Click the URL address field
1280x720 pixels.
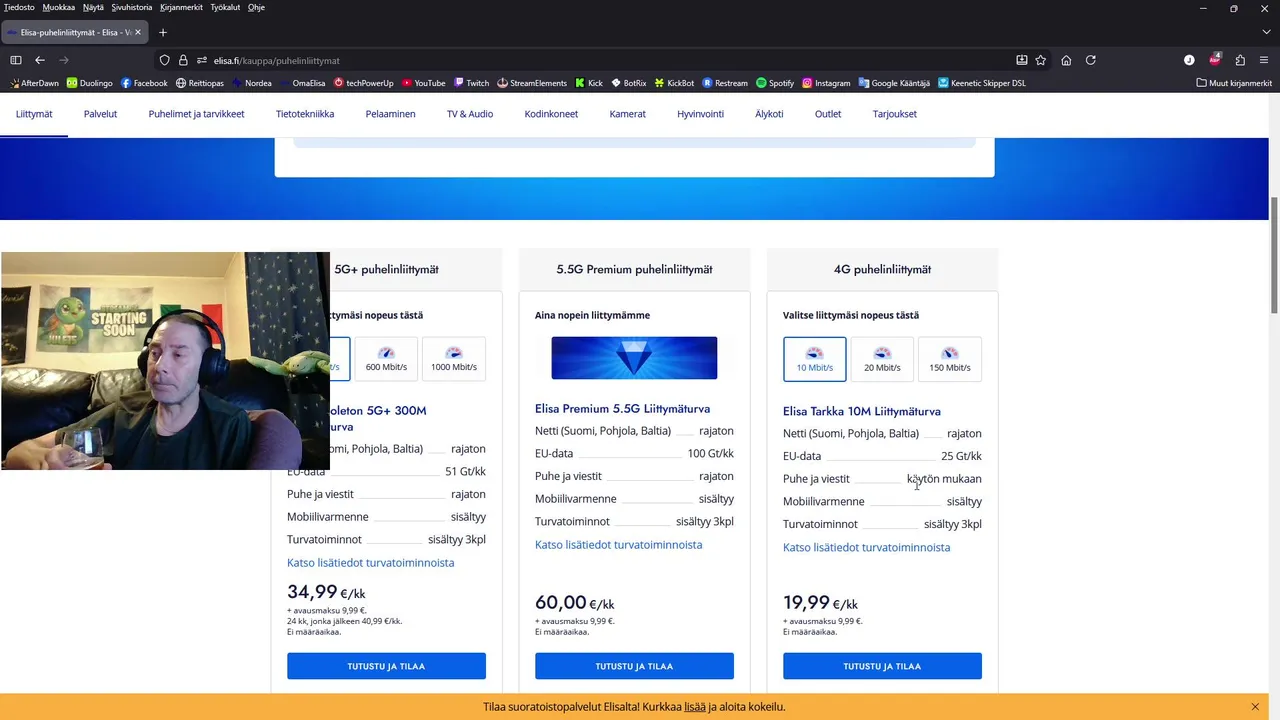coord(600,60)
